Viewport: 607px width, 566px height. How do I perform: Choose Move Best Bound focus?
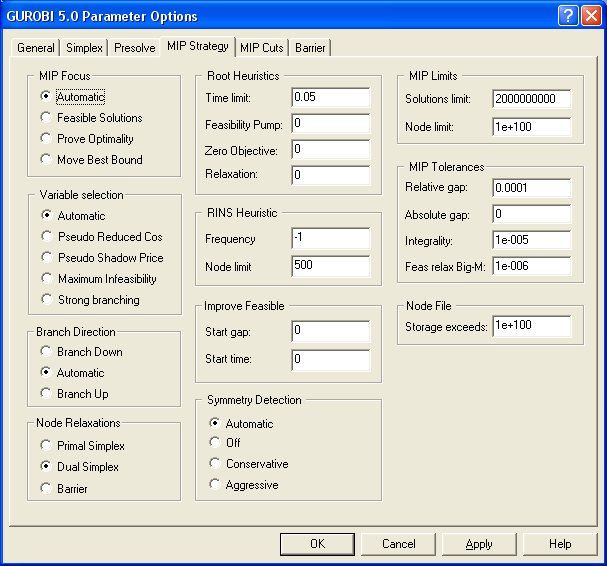point(91,160)
